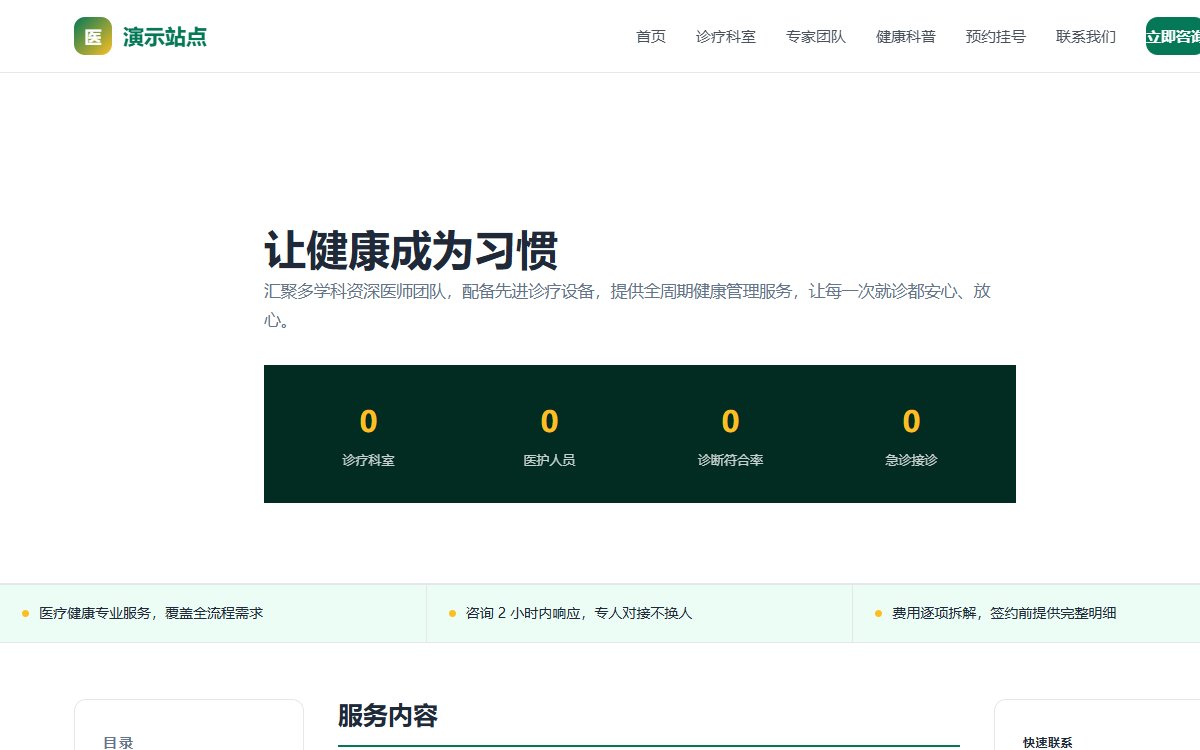
Task: Go to 首页 in navigation
Action: click(651, 37)
